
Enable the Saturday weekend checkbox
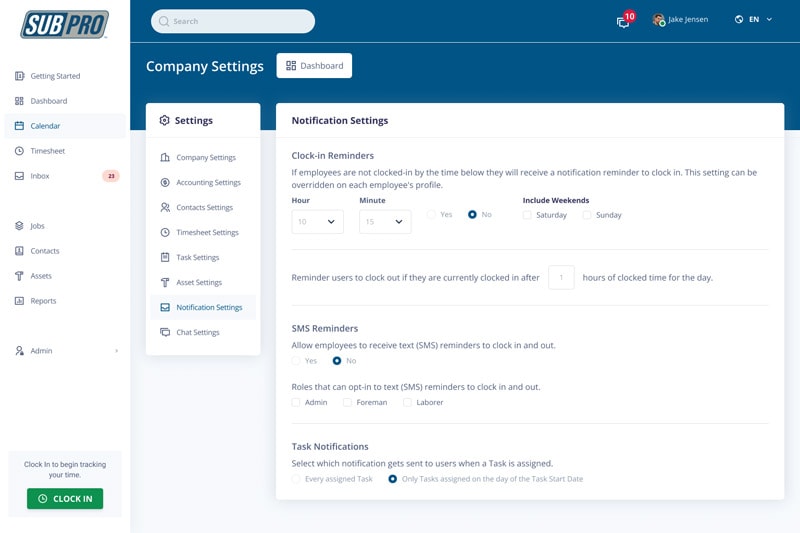pyautogui.click(x=527, y=215)
